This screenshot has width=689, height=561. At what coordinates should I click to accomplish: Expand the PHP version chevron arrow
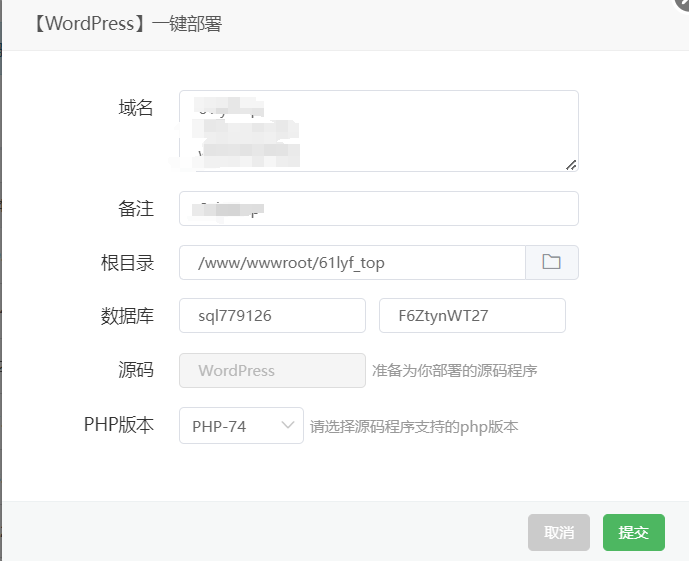[x=288, y=425]
